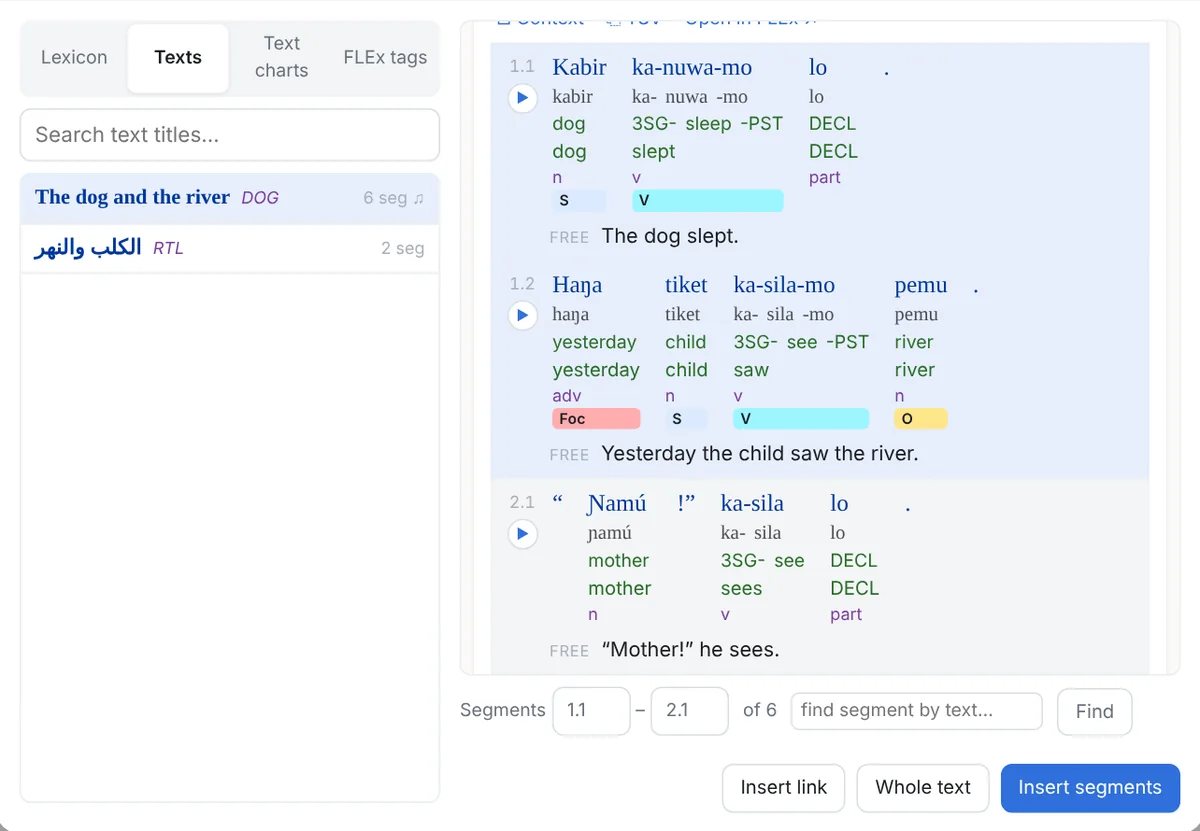Select "The dog and the river" text
The width and height of the screenshot is (1200, 831).
click(230, 198)
